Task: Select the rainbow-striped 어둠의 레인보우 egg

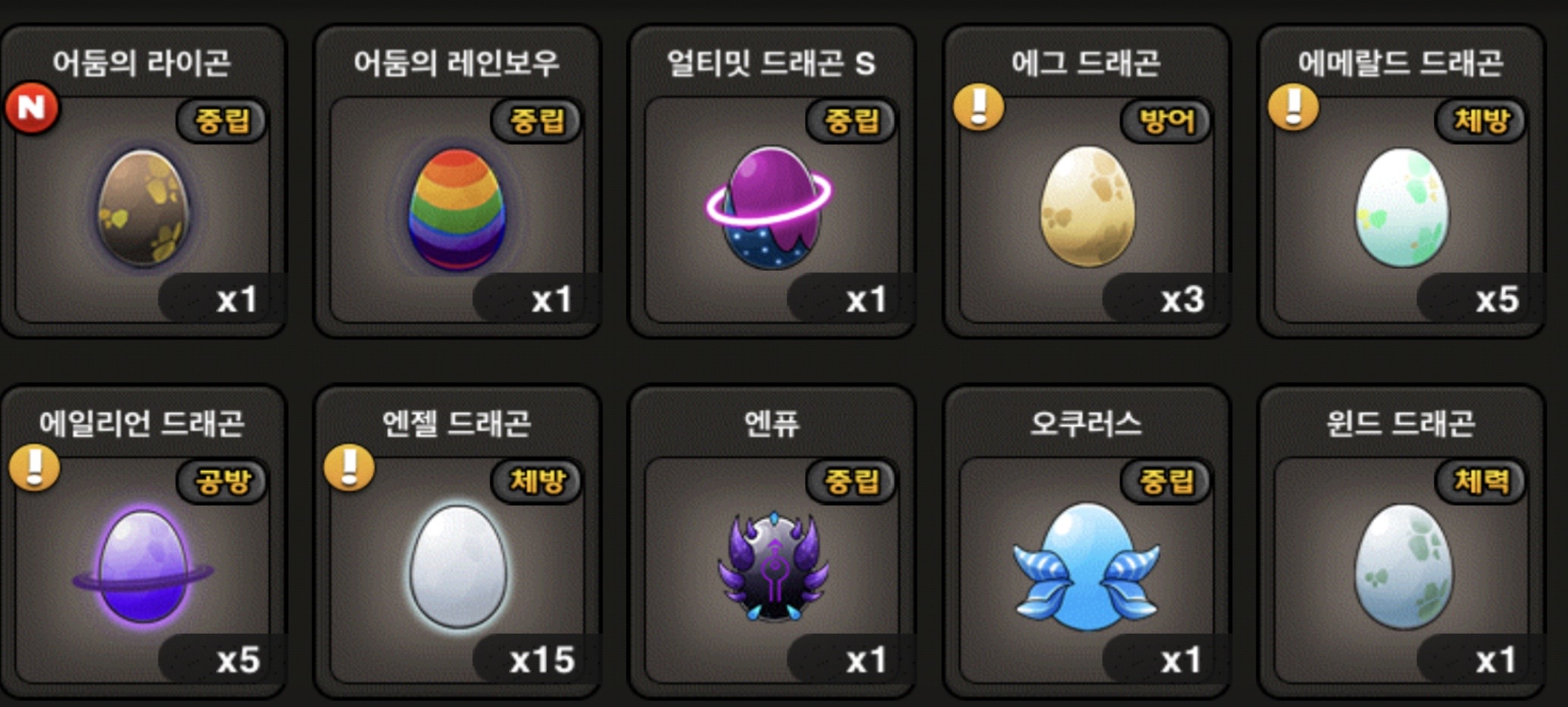Action: pos(457,209)
